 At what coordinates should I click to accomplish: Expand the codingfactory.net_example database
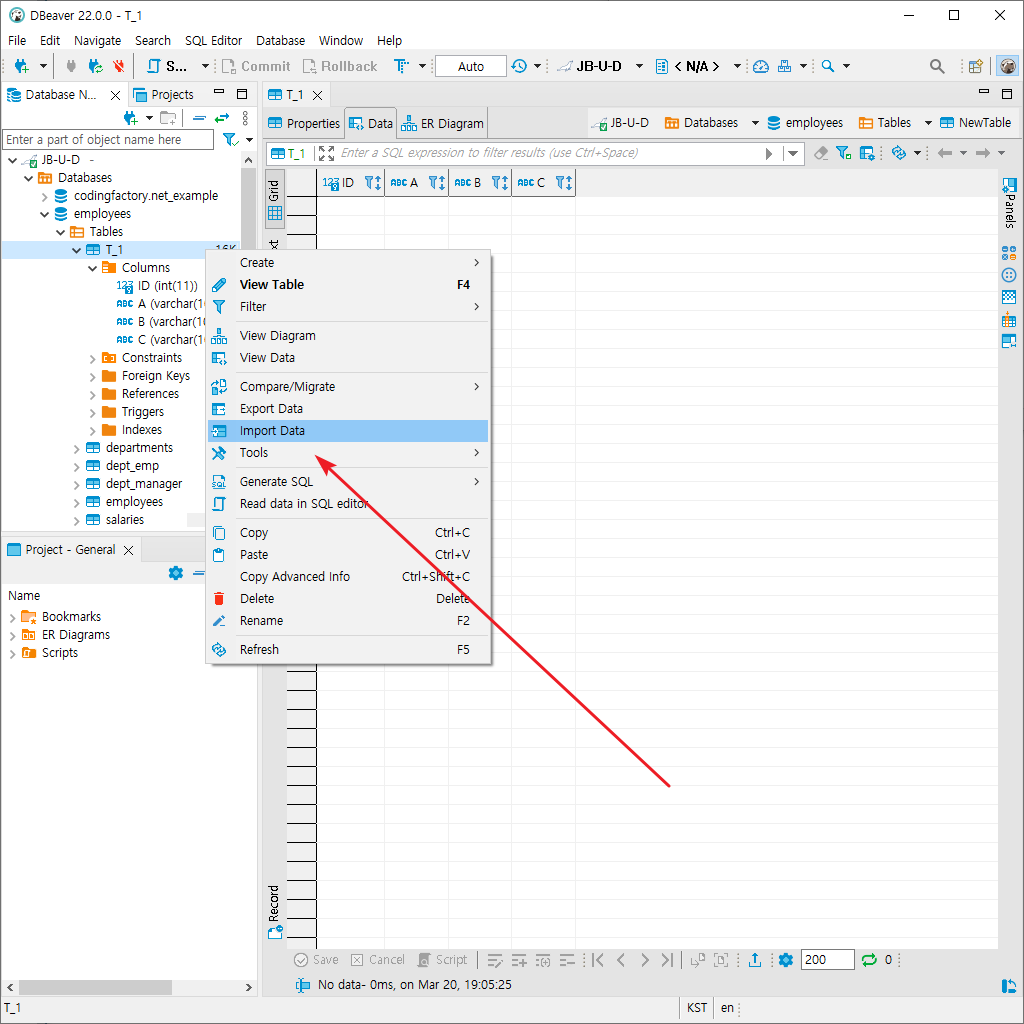click(x=44, y=196)
